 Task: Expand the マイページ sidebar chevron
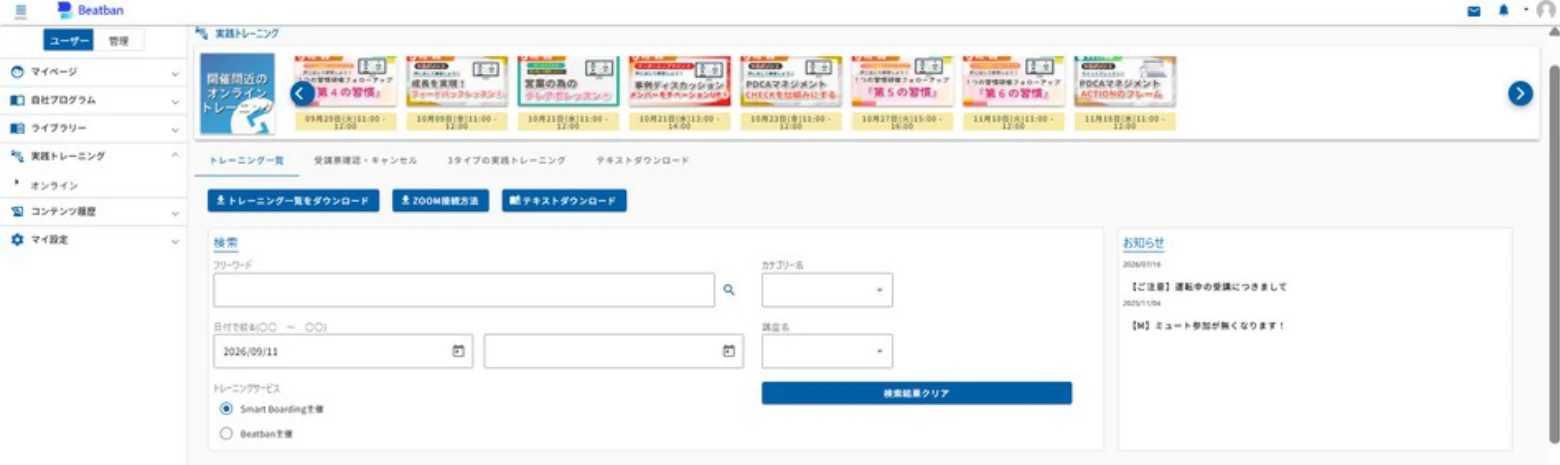pos(175,74)
